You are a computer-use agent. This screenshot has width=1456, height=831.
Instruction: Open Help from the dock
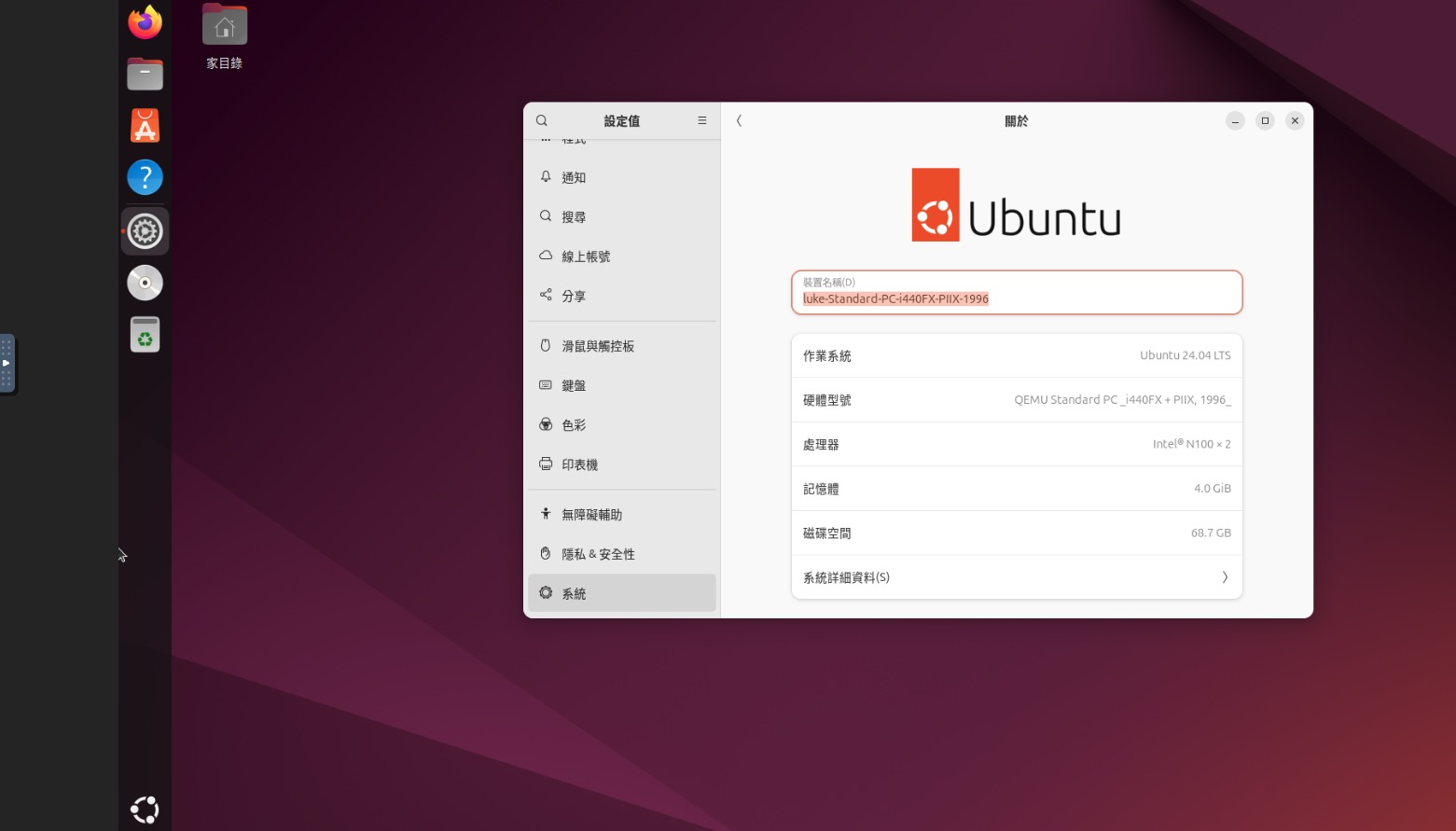pos(145,177)
